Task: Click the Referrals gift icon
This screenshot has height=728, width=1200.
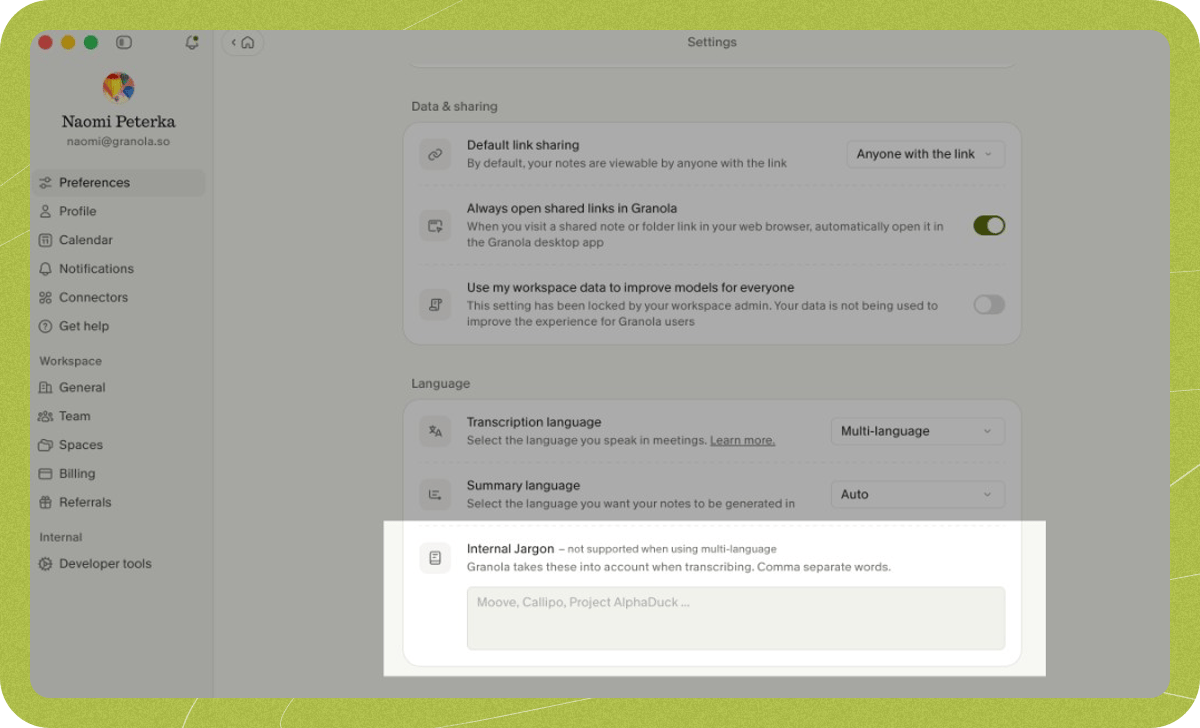Action: tap(45, 502)
